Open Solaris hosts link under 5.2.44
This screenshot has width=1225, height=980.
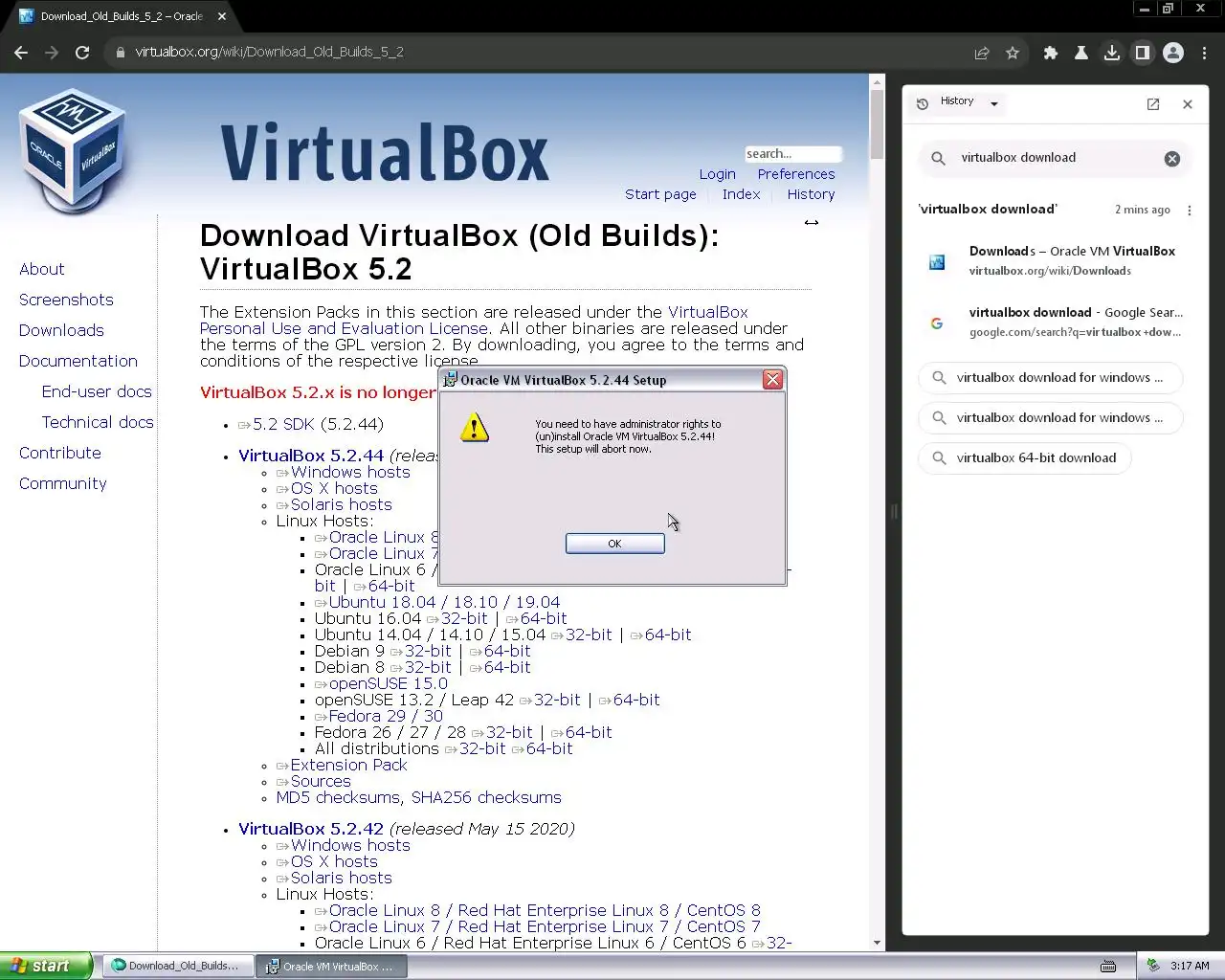(342, 505)
